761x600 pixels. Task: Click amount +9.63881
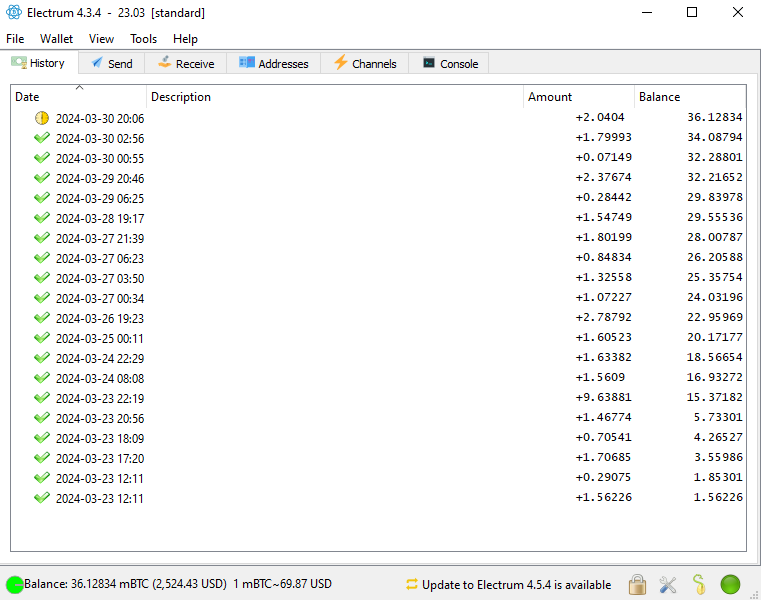pyautogui.click(x=603, y=397)
